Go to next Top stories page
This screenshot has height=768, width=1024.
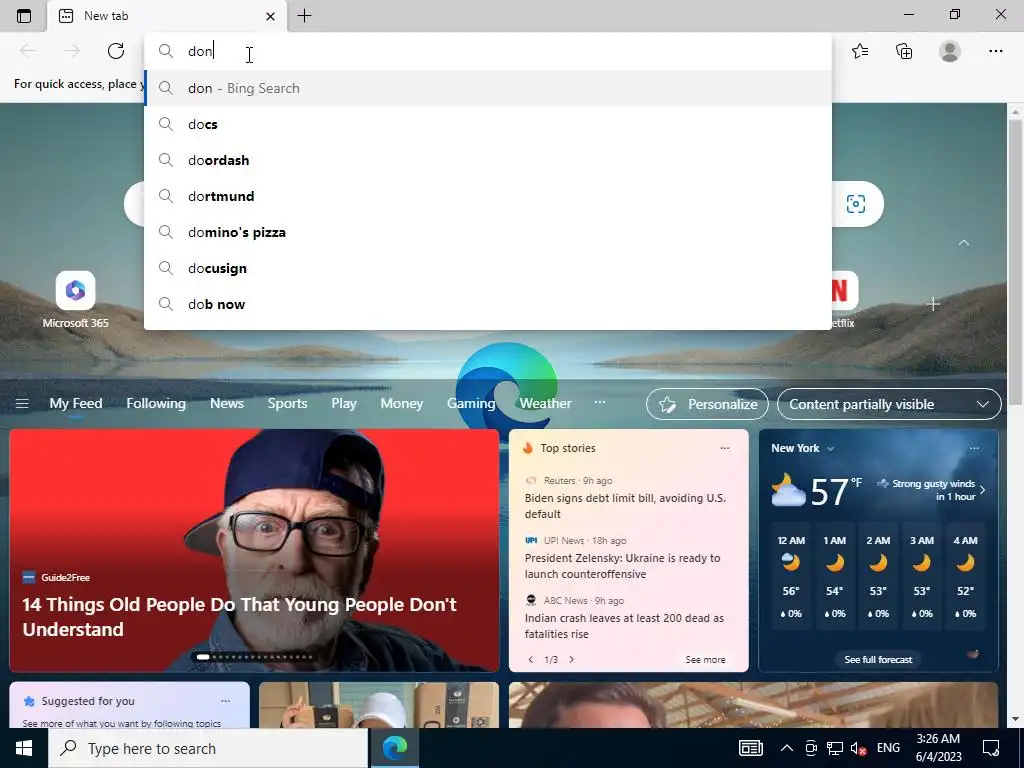(x=571, y=660)
